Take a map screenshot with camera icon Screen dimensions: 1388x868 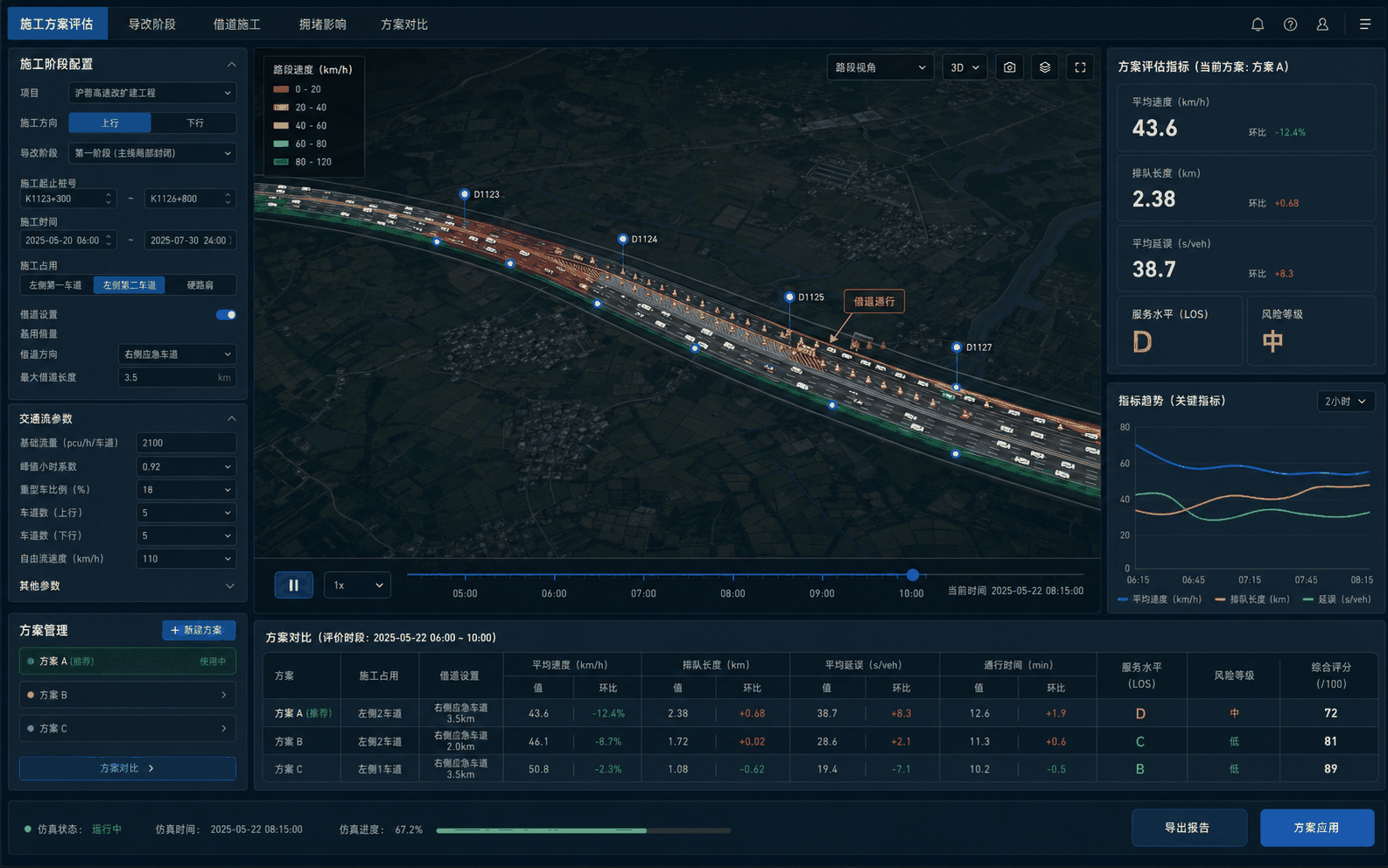click(x=1010, y=67)
